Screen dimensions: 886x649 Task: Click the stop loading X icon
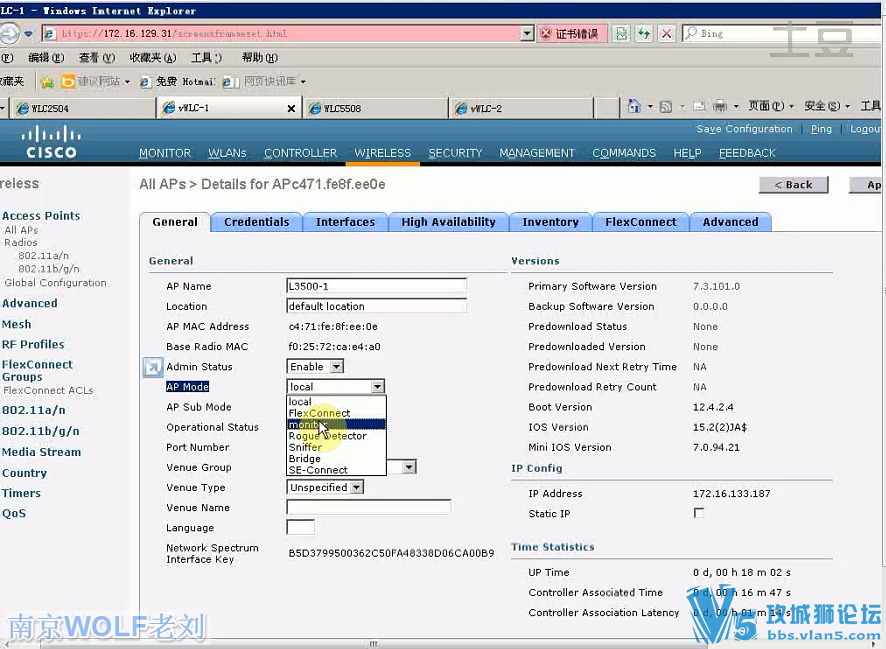point(667,34)
